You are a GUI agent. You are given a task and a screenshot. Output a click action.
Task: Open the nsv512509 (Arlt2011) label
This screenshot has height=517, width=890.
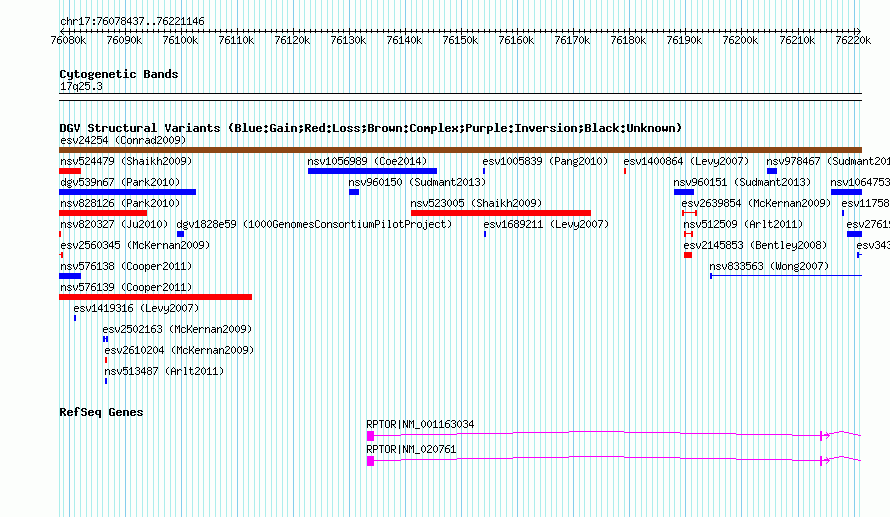(743, 224)
